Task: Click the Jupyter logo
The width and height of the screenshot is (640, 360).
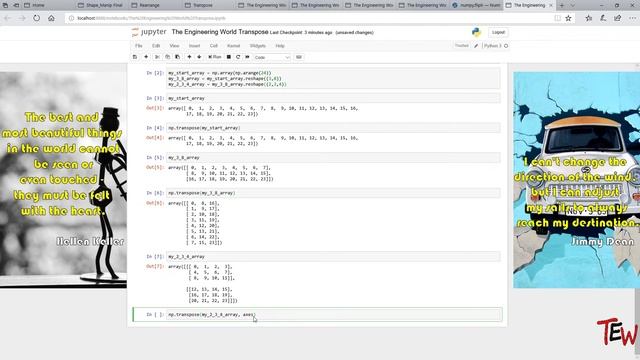Action: click(149, 32)
